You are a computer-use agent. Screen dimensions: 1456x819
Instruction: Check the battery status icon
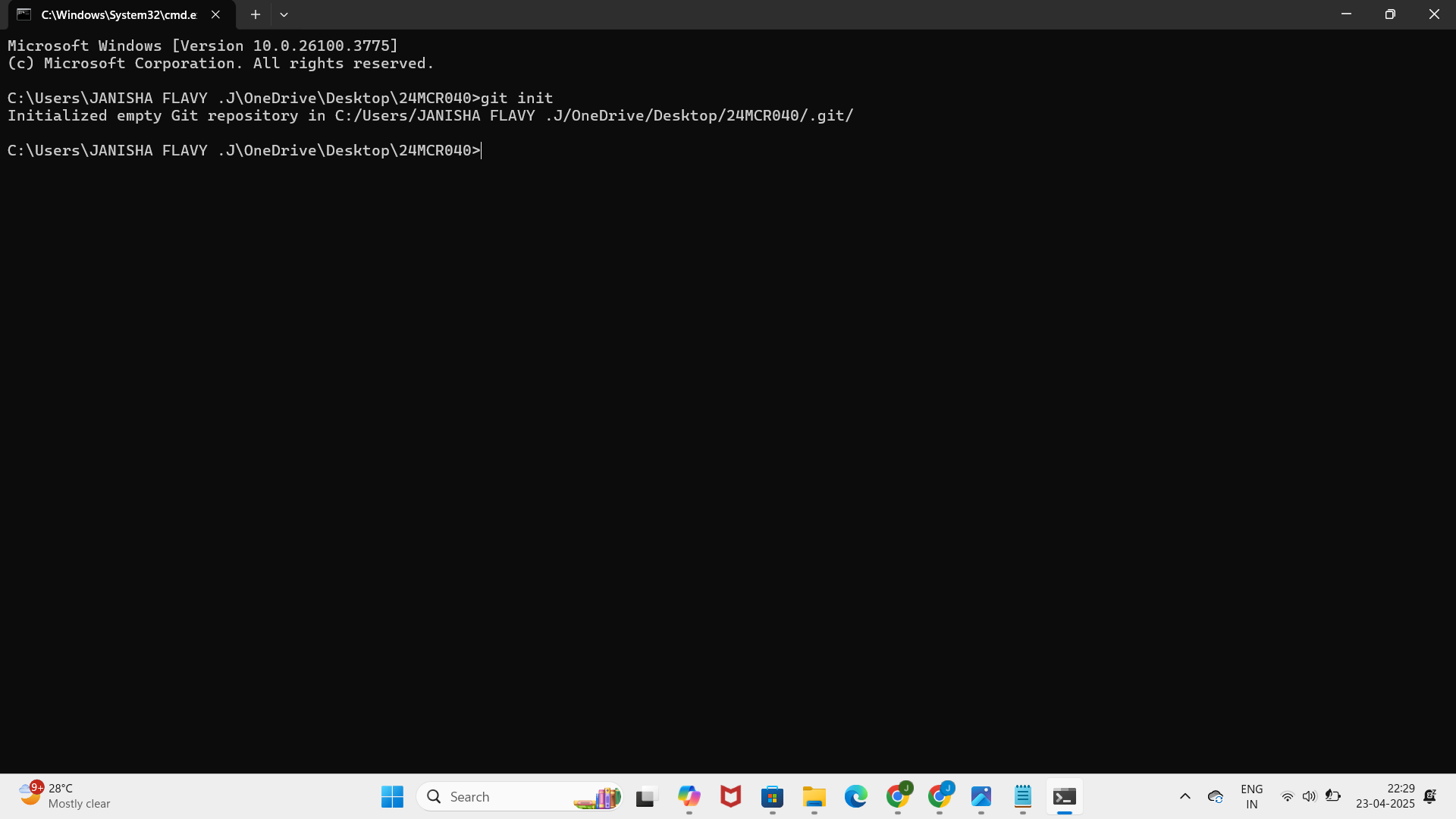1332,796
